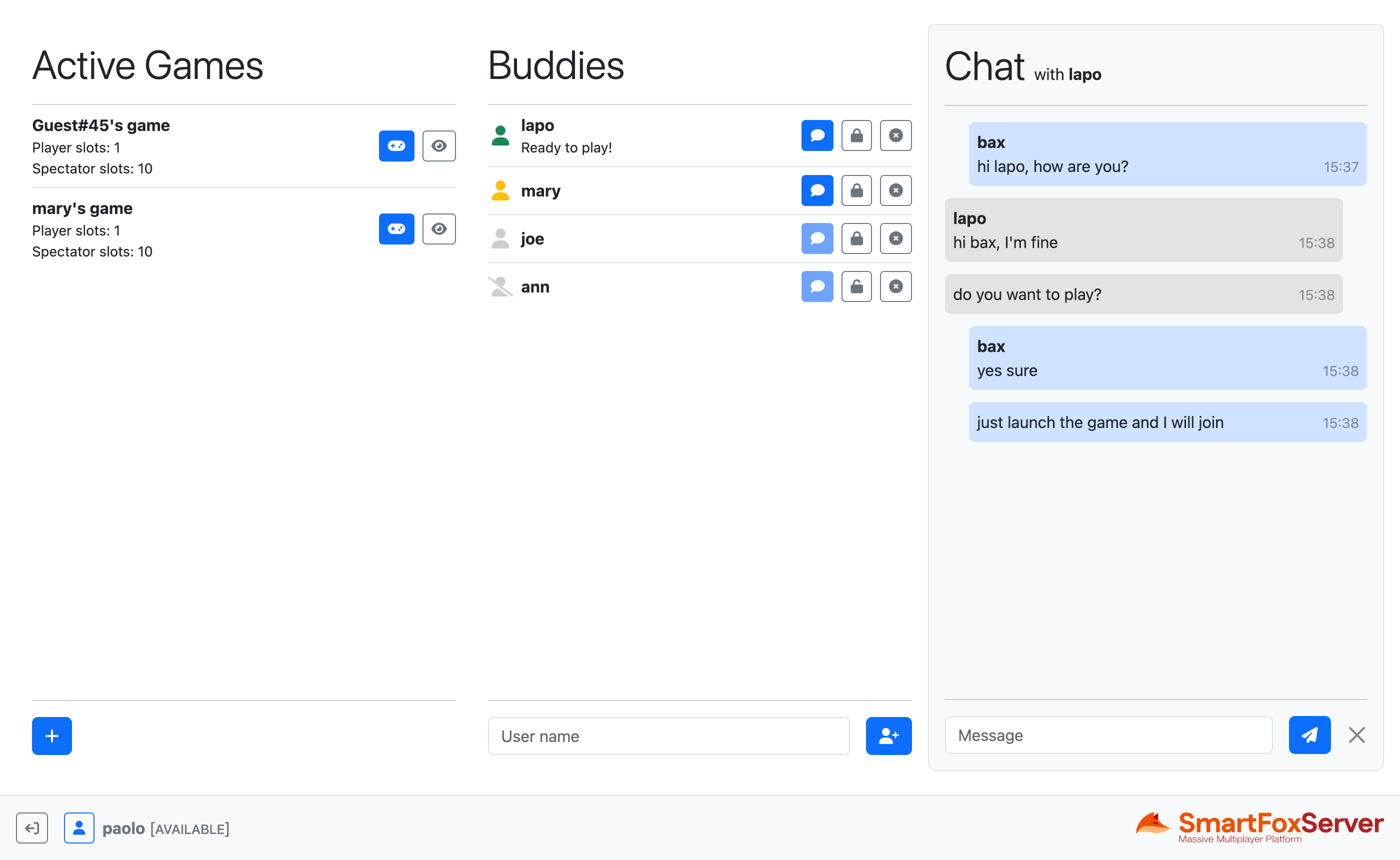Block buddy joe with lock icon
Viewport: 1400px width, 860px height.
coord(856,238)
